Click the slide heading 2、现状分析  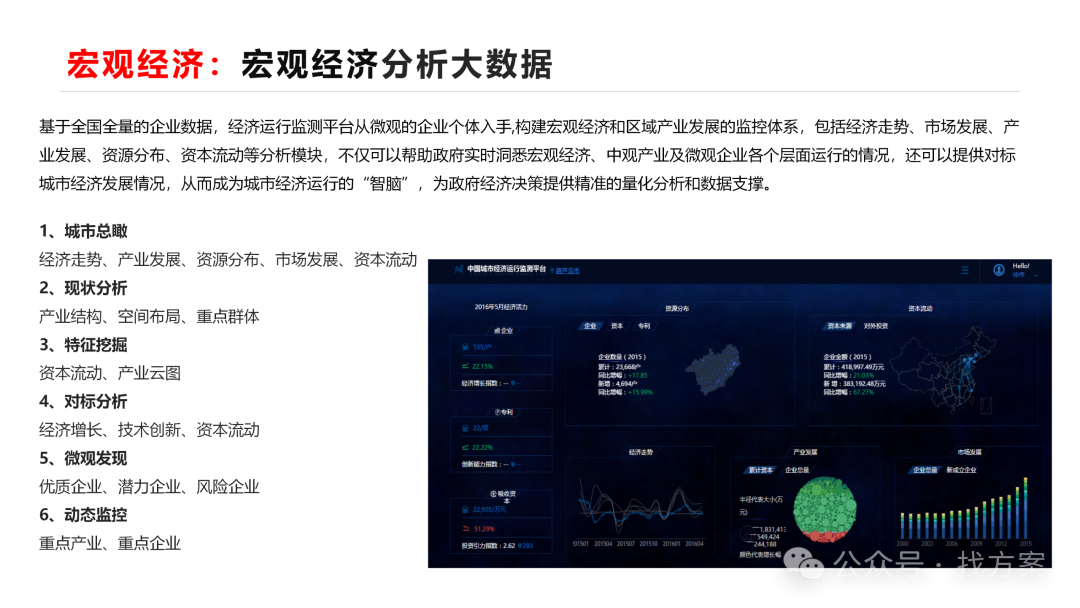(83, 288)
